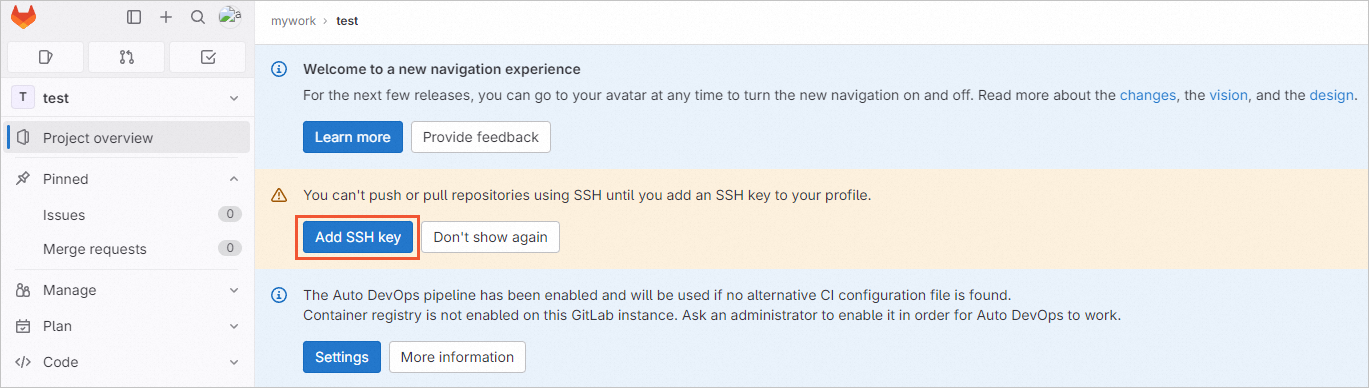Expand the test project dropdown chevron
This screenshot has height=388, width=1369.
coord(234,98)
